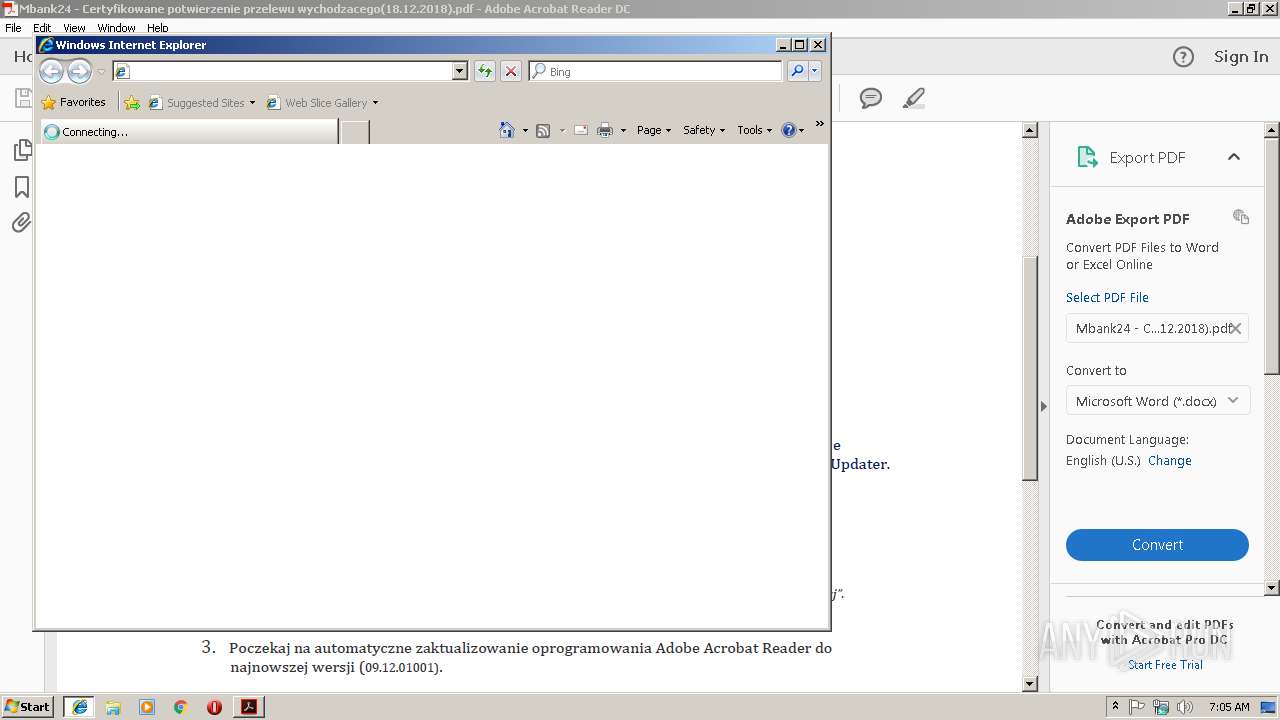Click the Read Mail icon in IE
Image resolution: width=1280 pixels, height=720 pixels.
tap(581, 130)
